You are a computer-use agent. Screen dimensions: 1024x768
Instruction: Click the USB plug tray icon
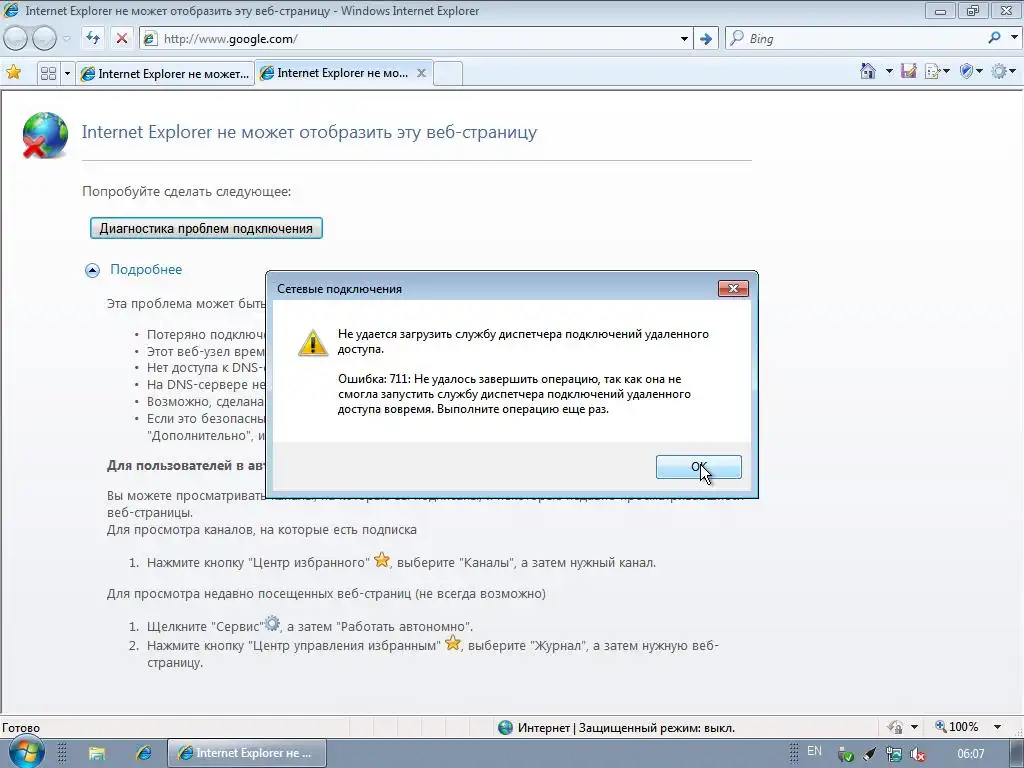coord(869,754)
